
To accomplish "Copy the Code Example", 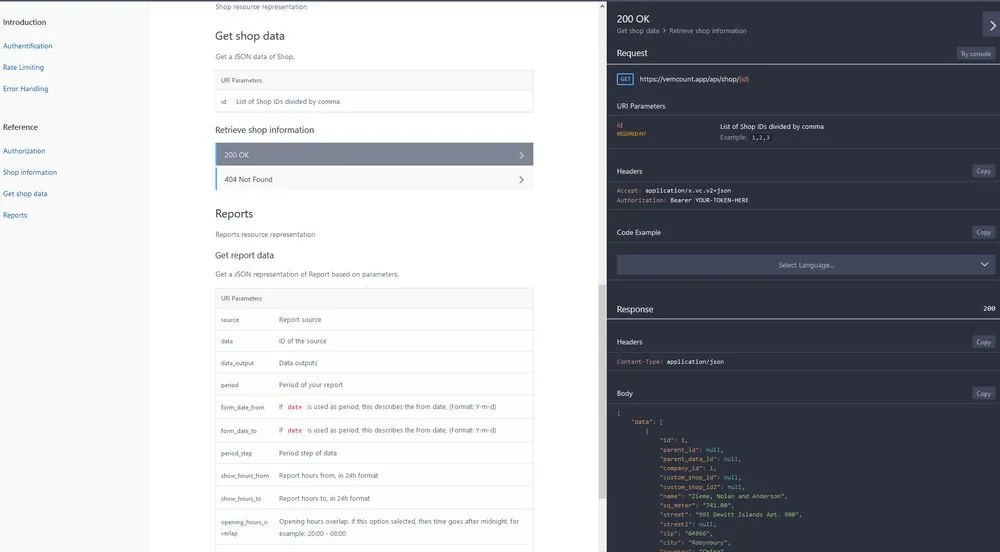I will (x=983, y=232).
